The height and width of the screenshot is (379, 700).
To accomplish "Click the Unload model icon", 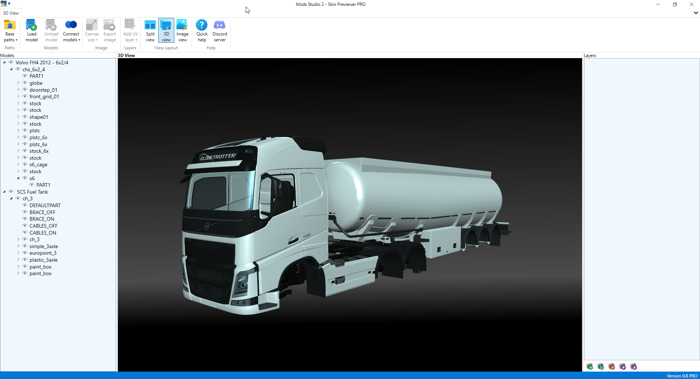I will [51, 25].
